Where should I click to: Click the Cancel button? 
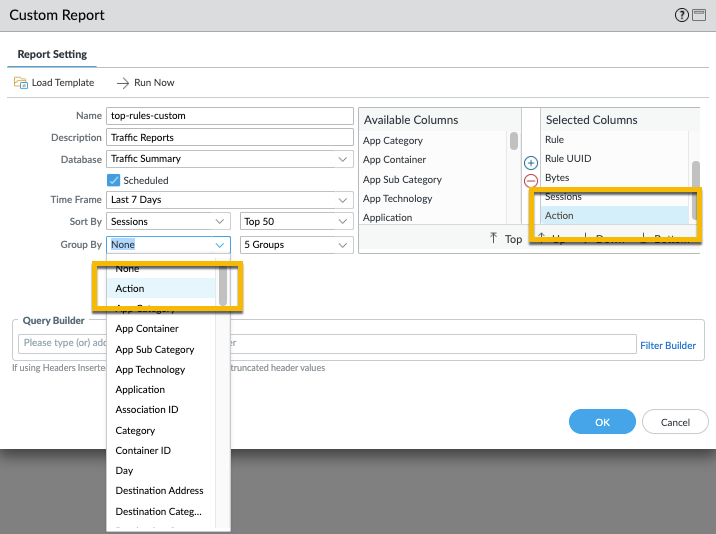[675, 422]
